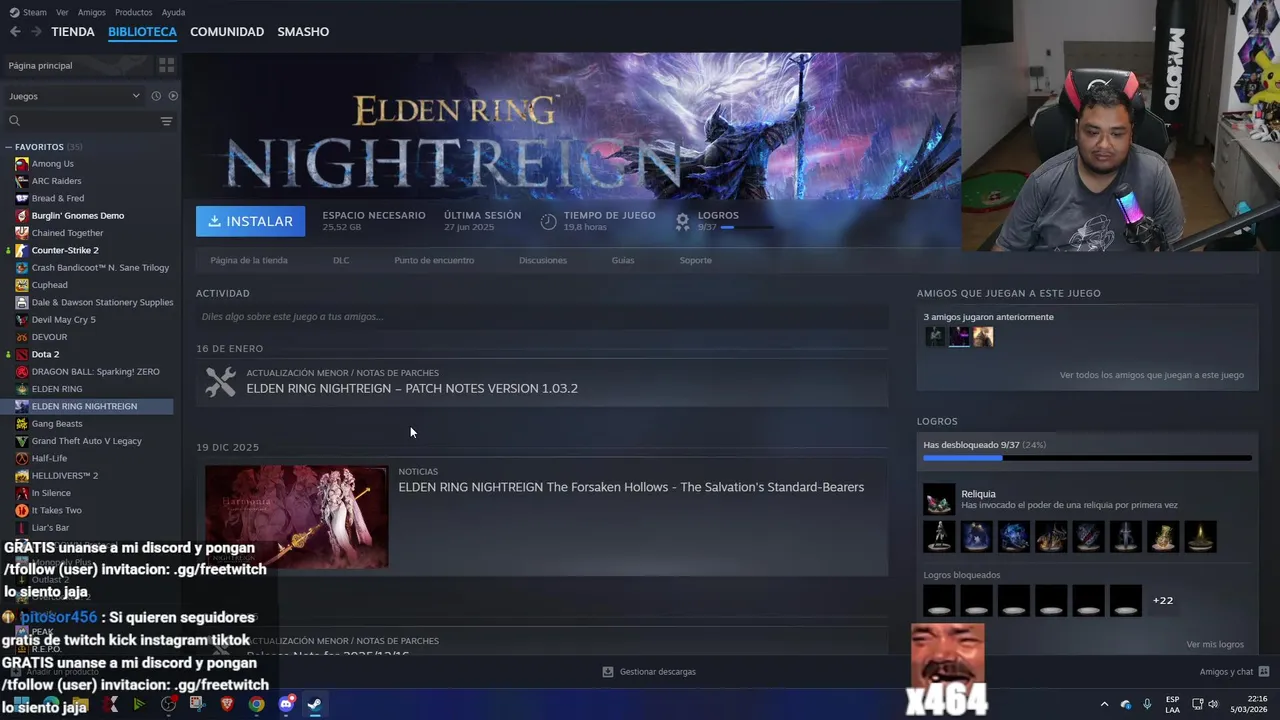Go to BIBLIOTECA section
This screenshot has width=1280, height=720.
(x=142, y=32)
